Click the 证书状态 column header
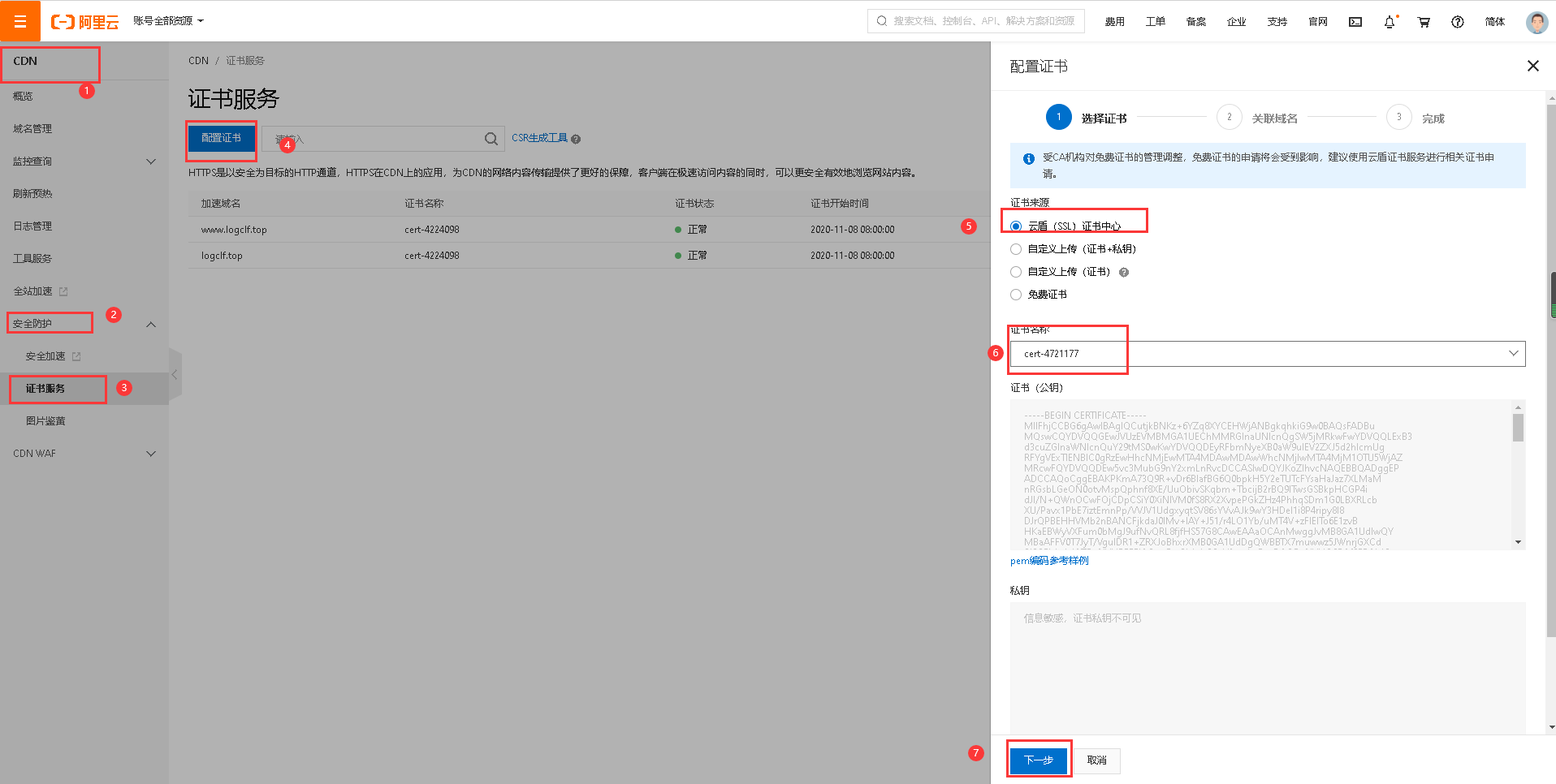Image resolution: width=1556 pixels, height=784 pixels. tap(694, 204)
